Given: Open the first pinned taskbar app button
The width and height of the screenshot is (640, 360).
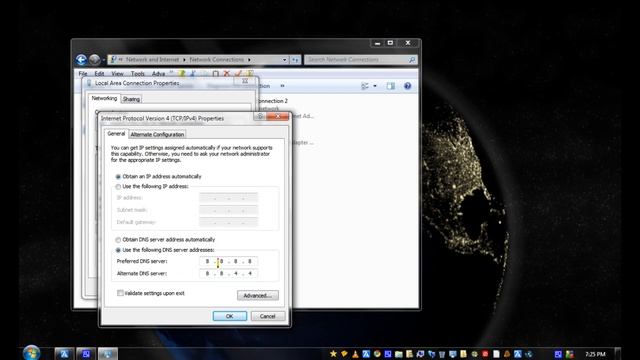Looking at the screenshot, I should [x=64, y=354].
